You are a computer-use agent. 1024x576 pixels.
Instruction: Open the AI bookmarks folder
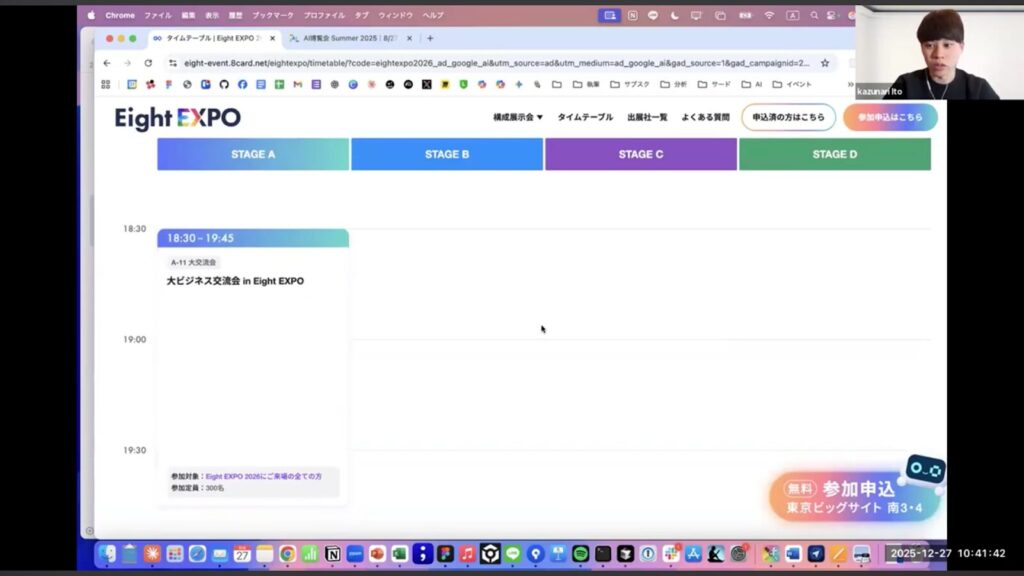click(x=751, y=85)
